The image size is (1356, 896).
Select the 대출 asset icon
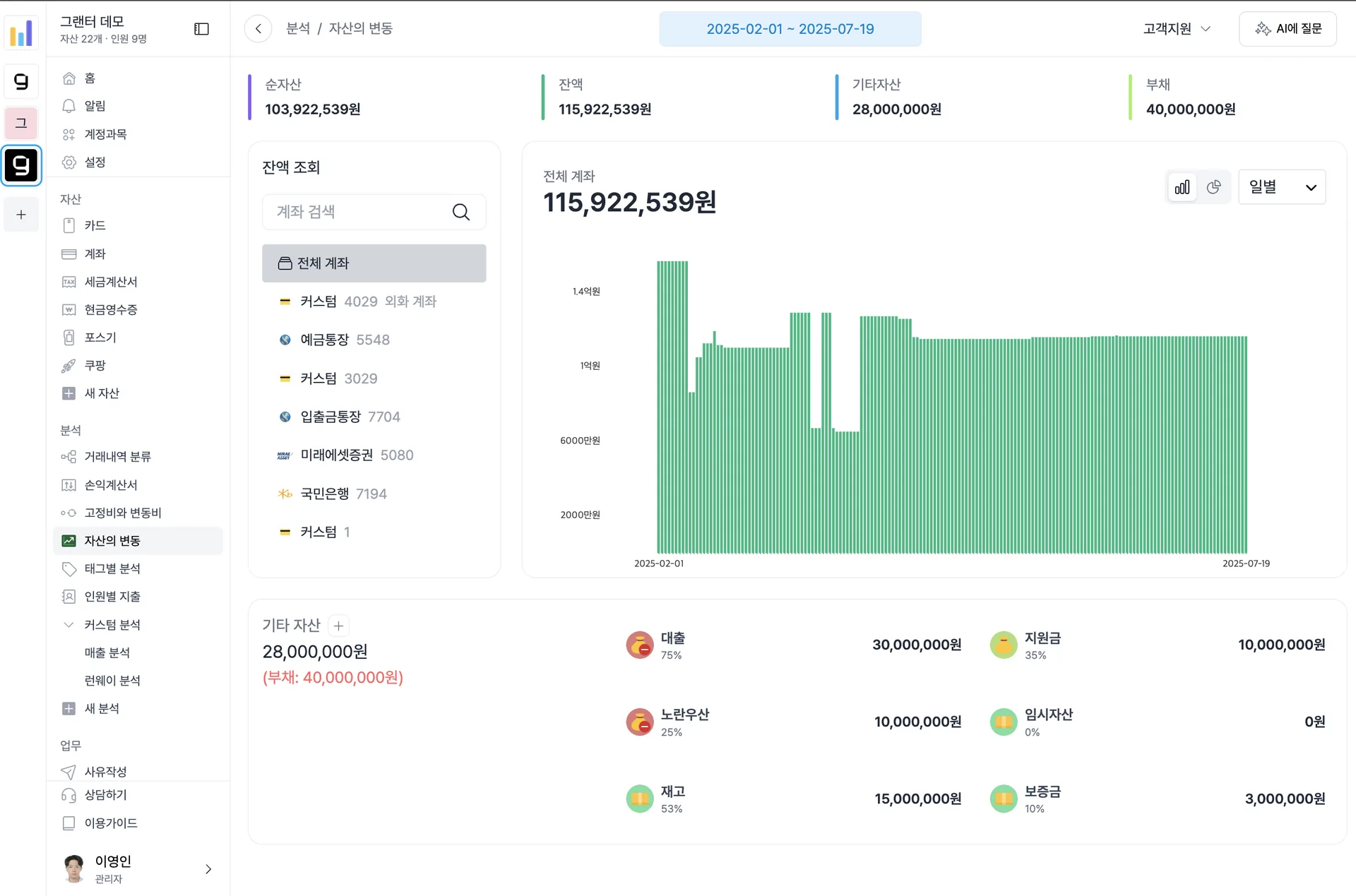[x=640, y=645]
